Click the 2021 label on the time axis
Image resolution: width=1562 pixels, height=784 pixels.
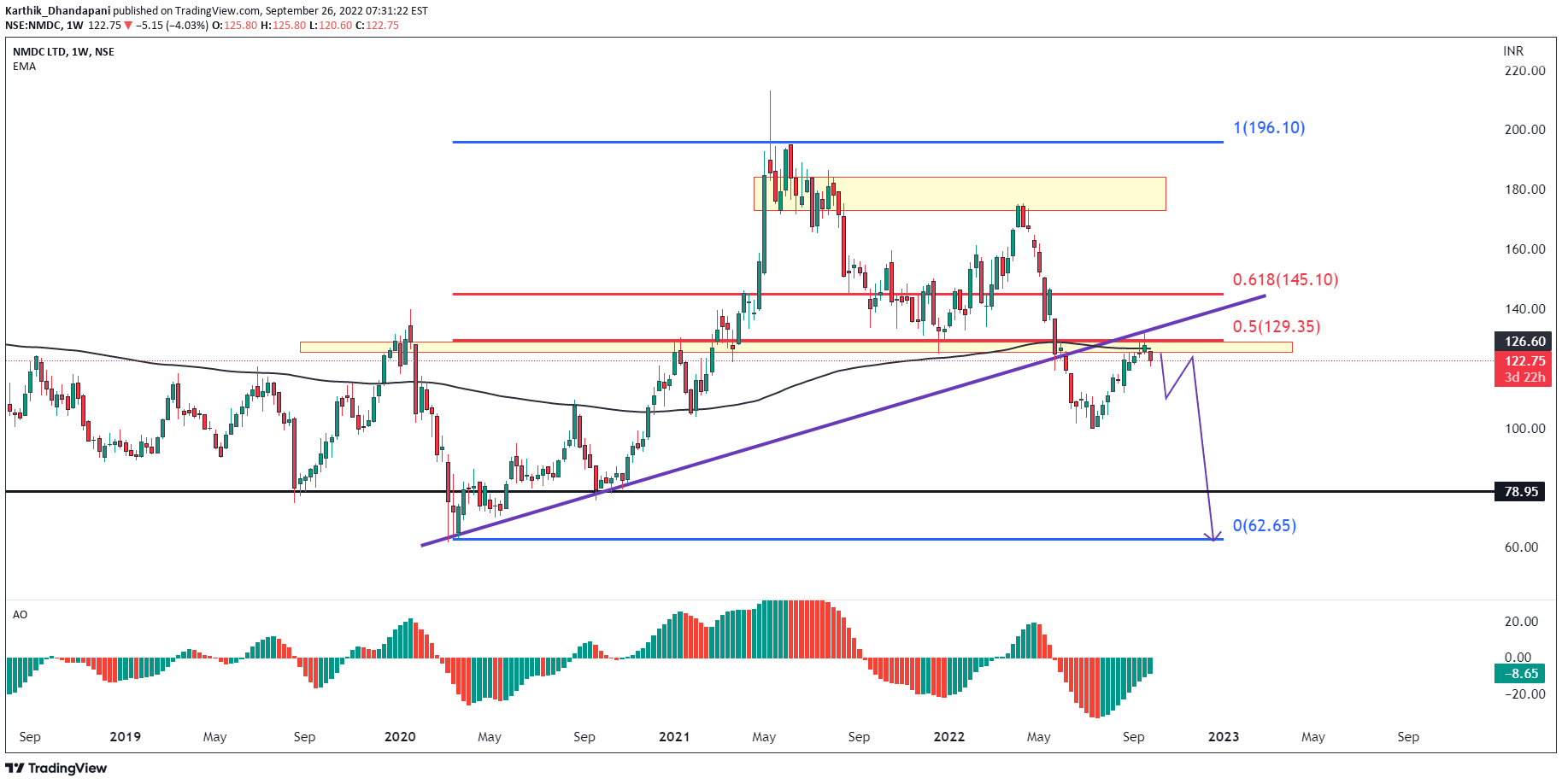click(674, 736)
